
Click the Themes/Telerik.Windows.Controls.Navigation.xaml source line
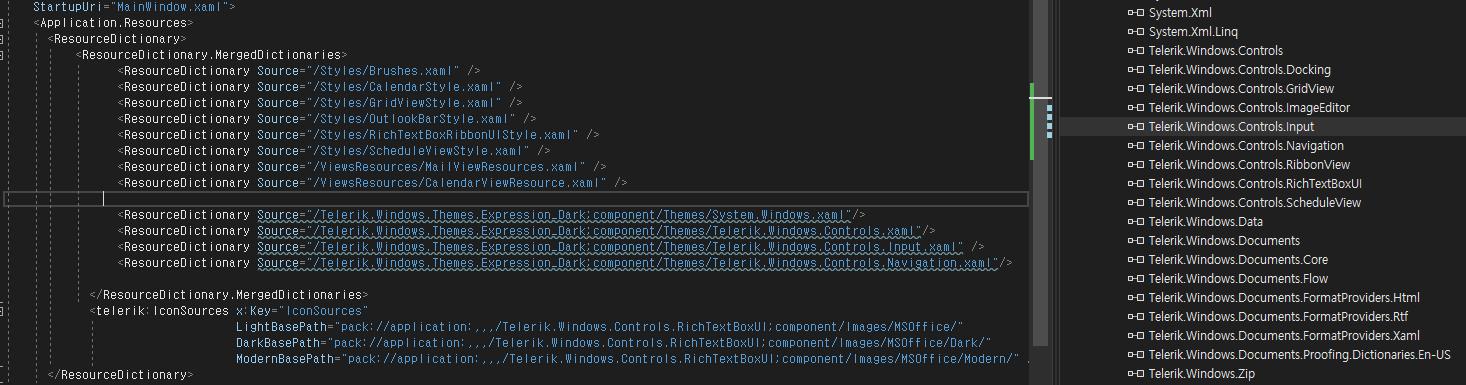tap(566, 263)
